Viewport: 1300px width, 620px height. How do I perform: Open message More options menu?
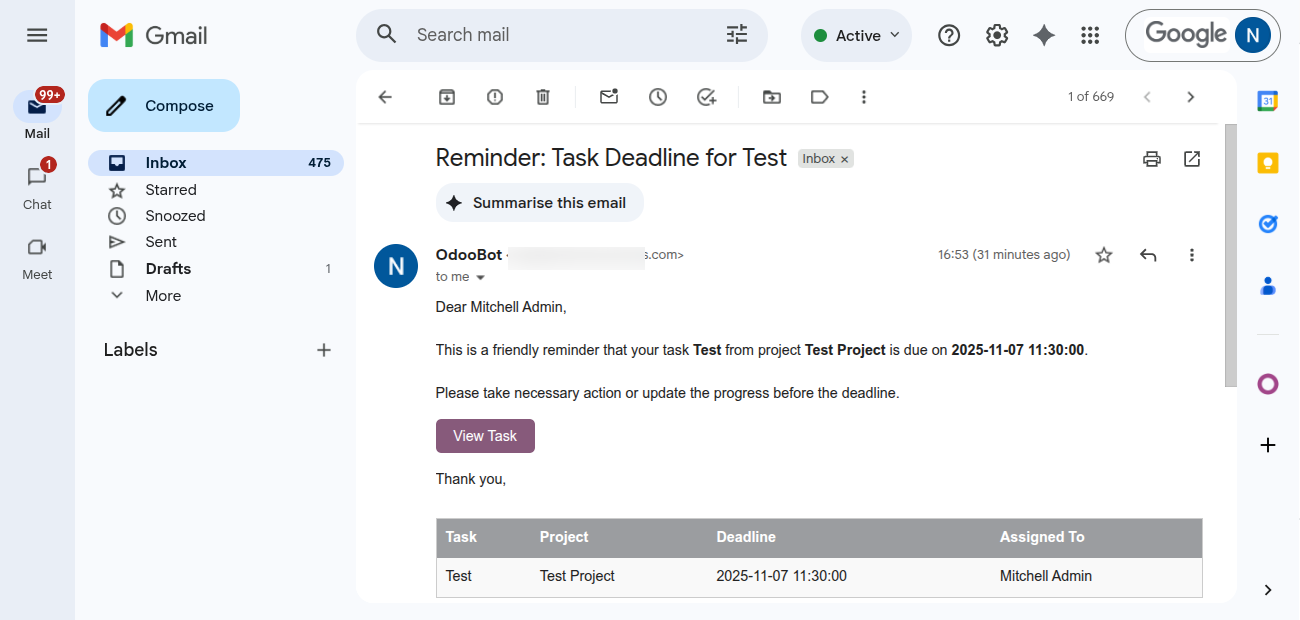point(1191,255)
